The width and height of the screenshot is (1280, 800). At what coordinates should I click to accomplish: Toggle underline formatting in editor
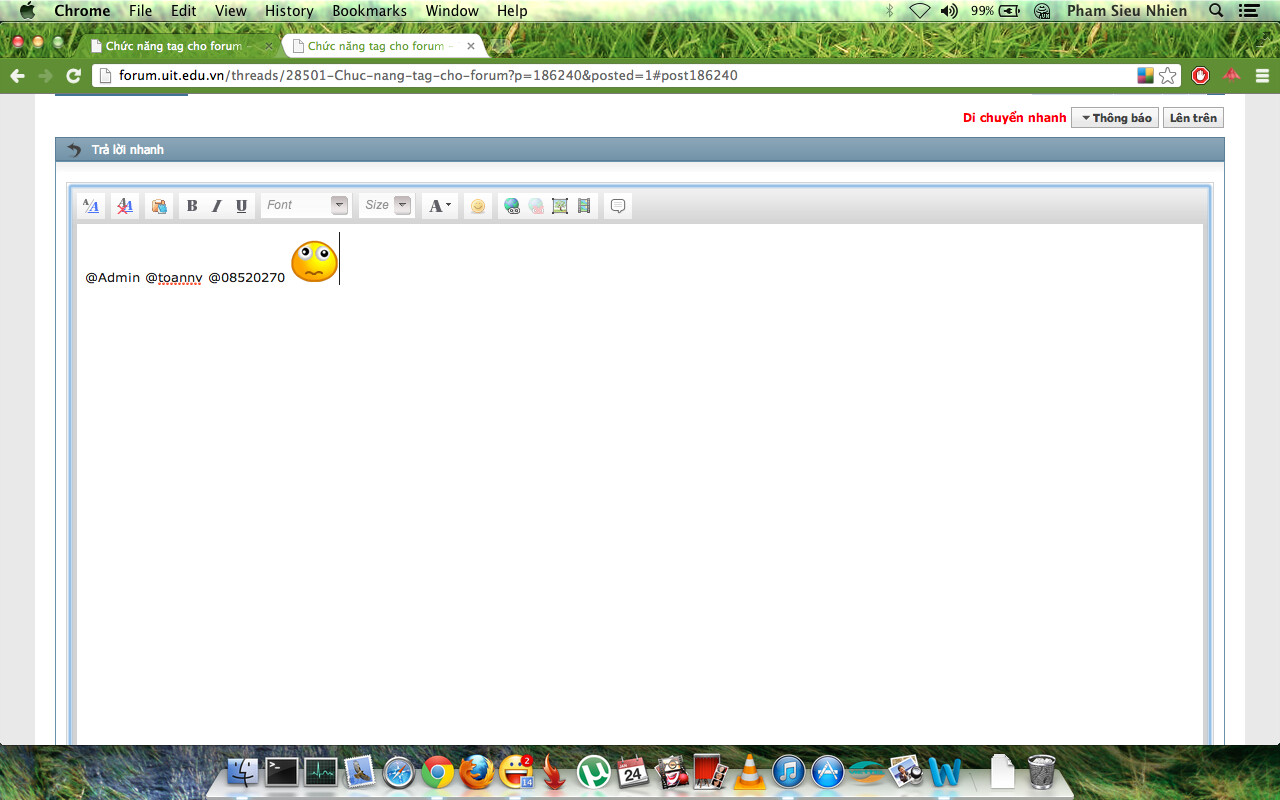(x=241, y=206)
